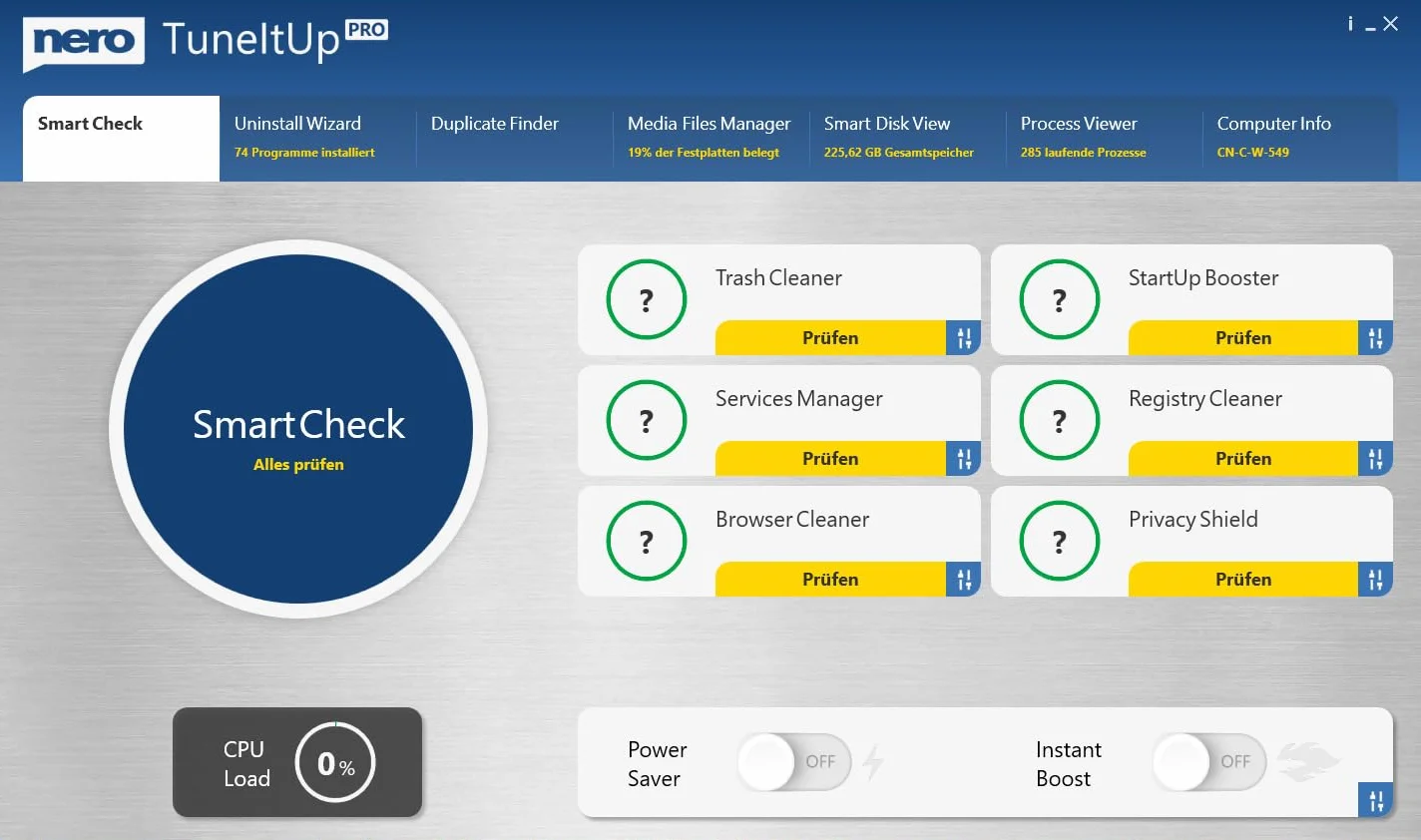Image resolution: width=1421 pixels, height=840 pixels.
Task: Click the 'Alles prüfen' text
Action: pos(298,465)
